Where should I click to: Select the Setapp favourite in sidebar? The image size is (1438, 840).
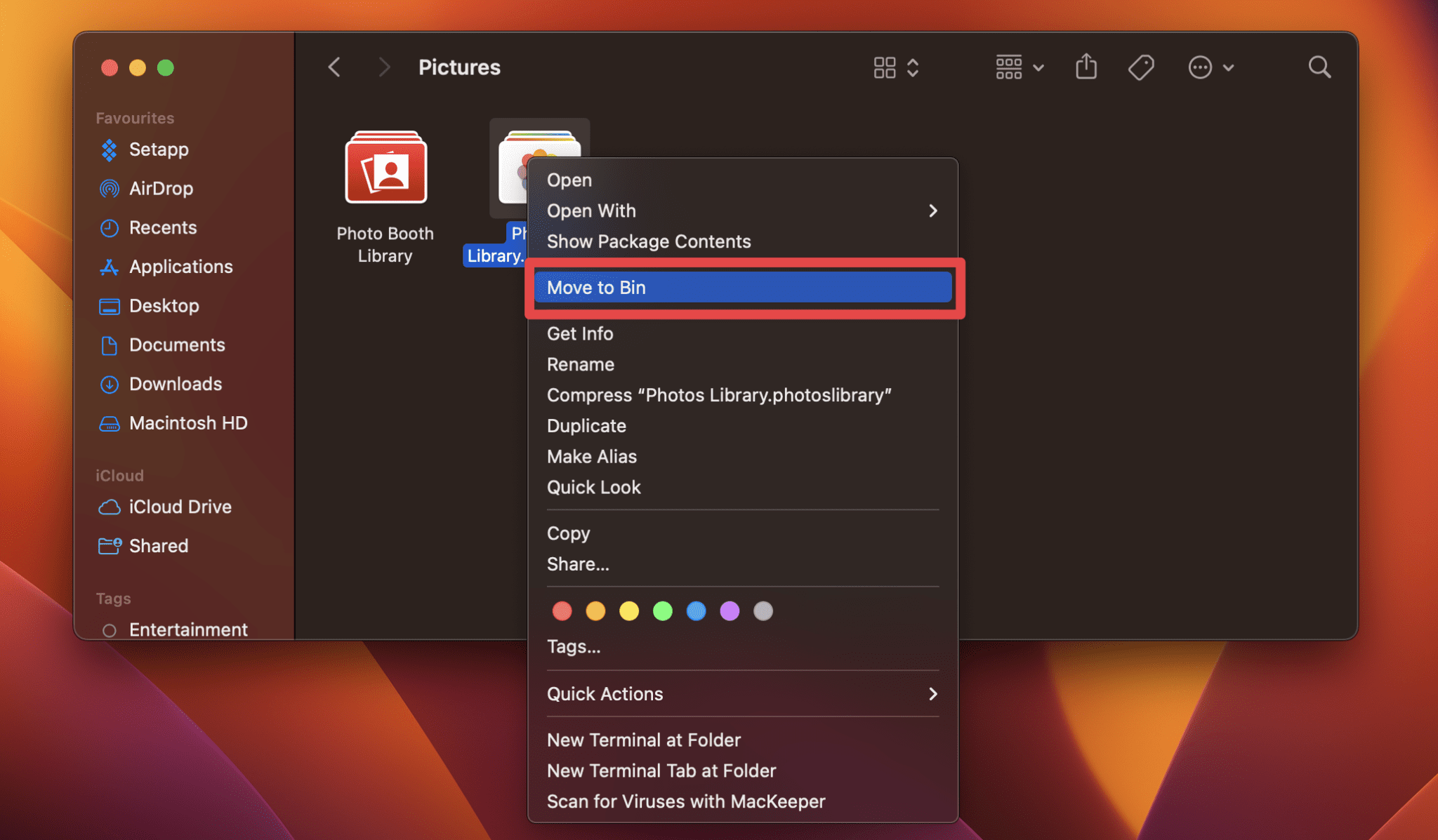(x=158, y=149)
